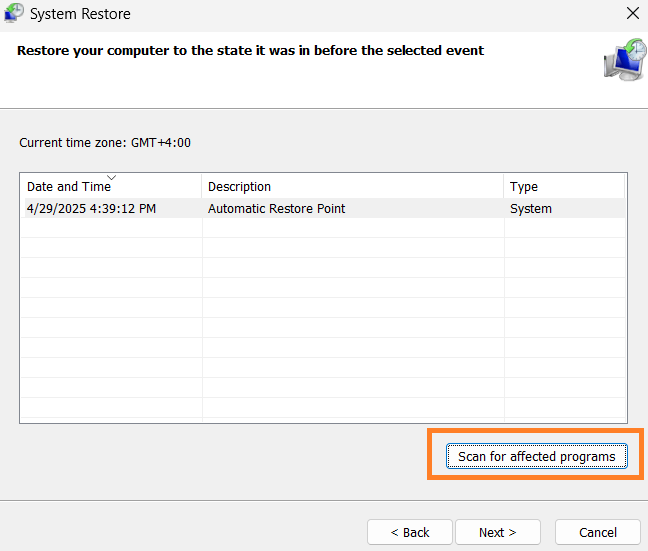Screen dimensions: 648x551
Task: Click the bold restore heading text
Action: [x=250, y=50]
